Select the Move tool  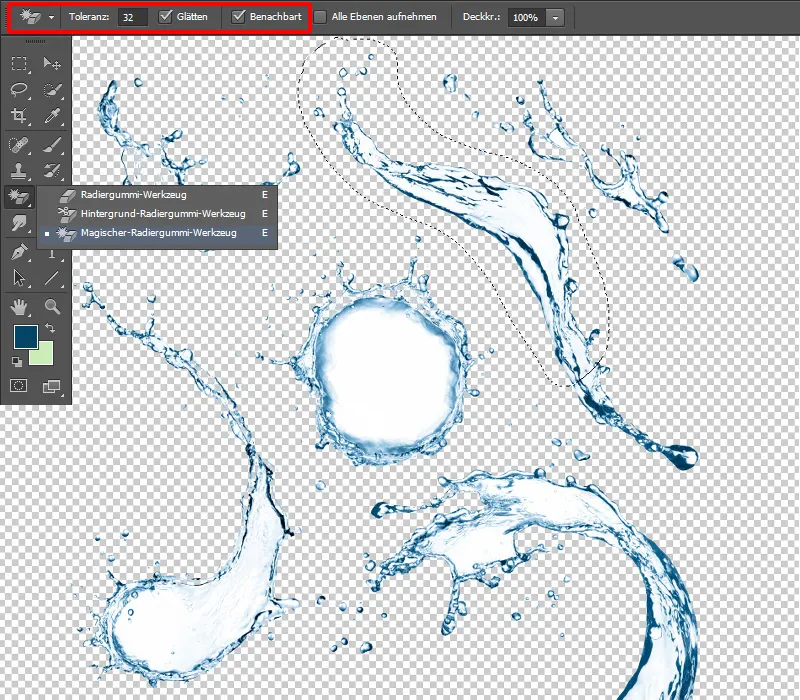(52, 63)
